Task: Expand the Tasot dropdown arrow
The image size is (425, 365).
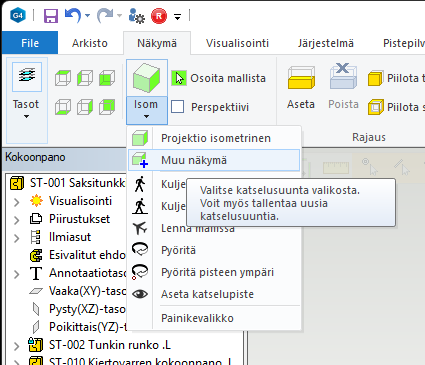Action: [26, 116]
